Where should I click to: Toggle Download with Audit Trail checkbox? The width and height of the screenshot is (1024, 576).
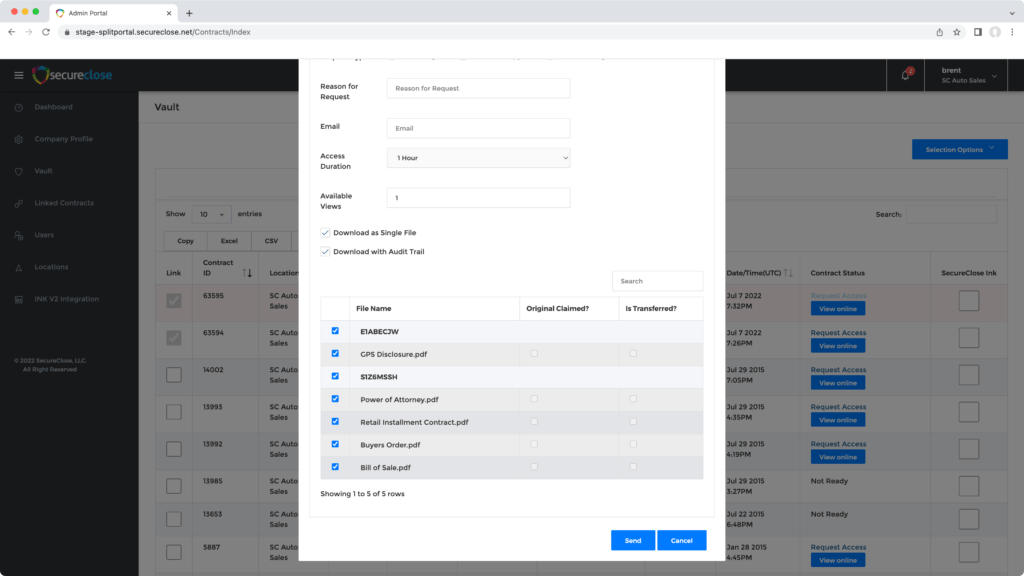[325, 252]
